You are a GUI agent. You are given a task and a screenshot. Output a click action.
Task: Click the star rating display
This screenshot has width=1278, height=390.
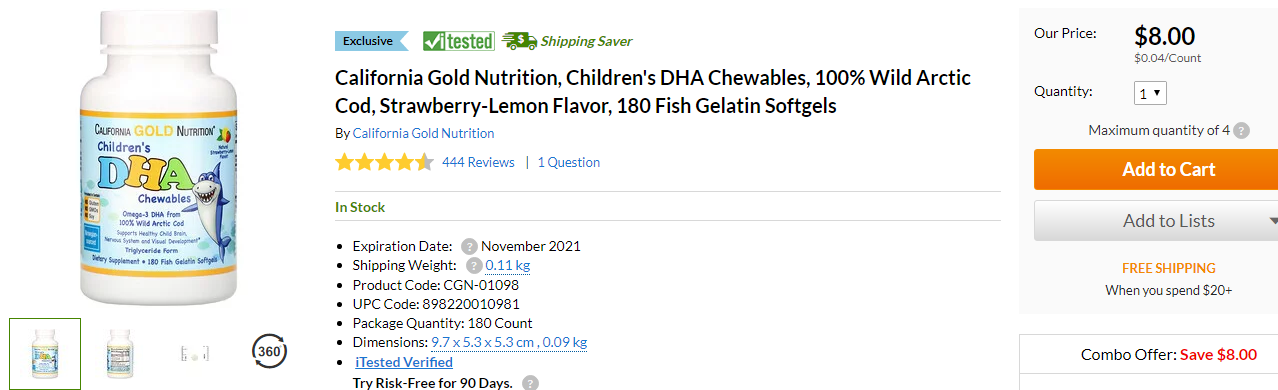[384, 162]
